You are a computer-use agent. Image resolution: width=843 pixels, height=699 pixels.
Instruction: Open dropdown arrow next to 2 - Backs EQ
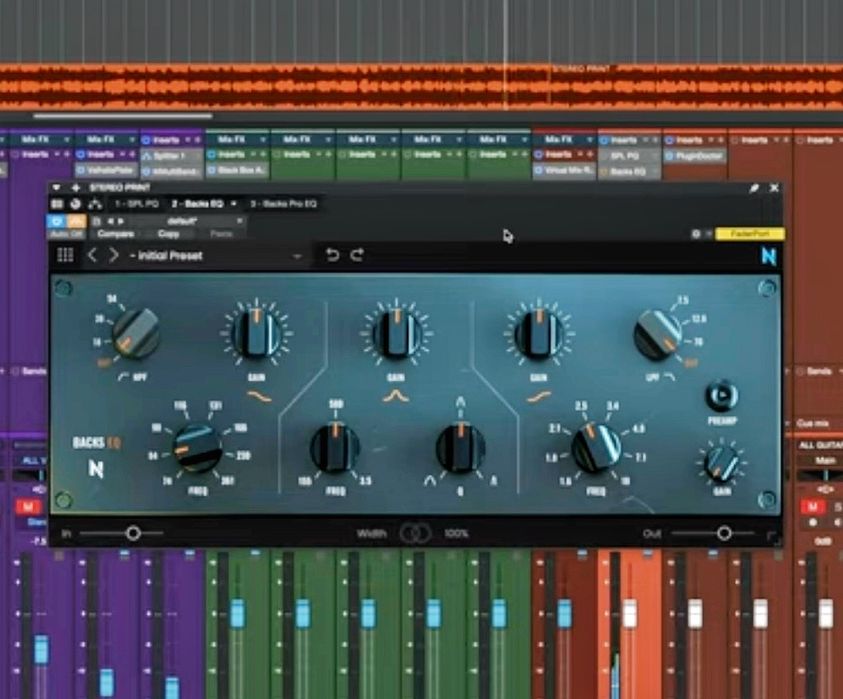click(x=234, y=204)
